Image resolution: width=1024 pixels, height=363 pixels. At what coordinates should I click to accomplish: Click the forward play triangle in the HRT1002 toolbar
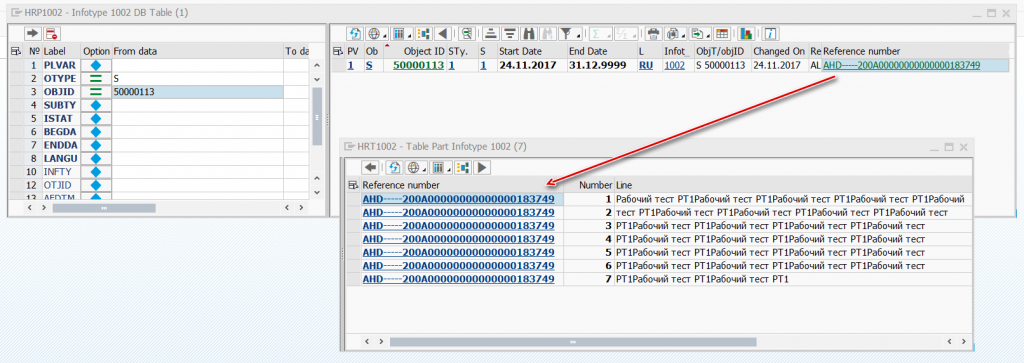coord(483,168)
